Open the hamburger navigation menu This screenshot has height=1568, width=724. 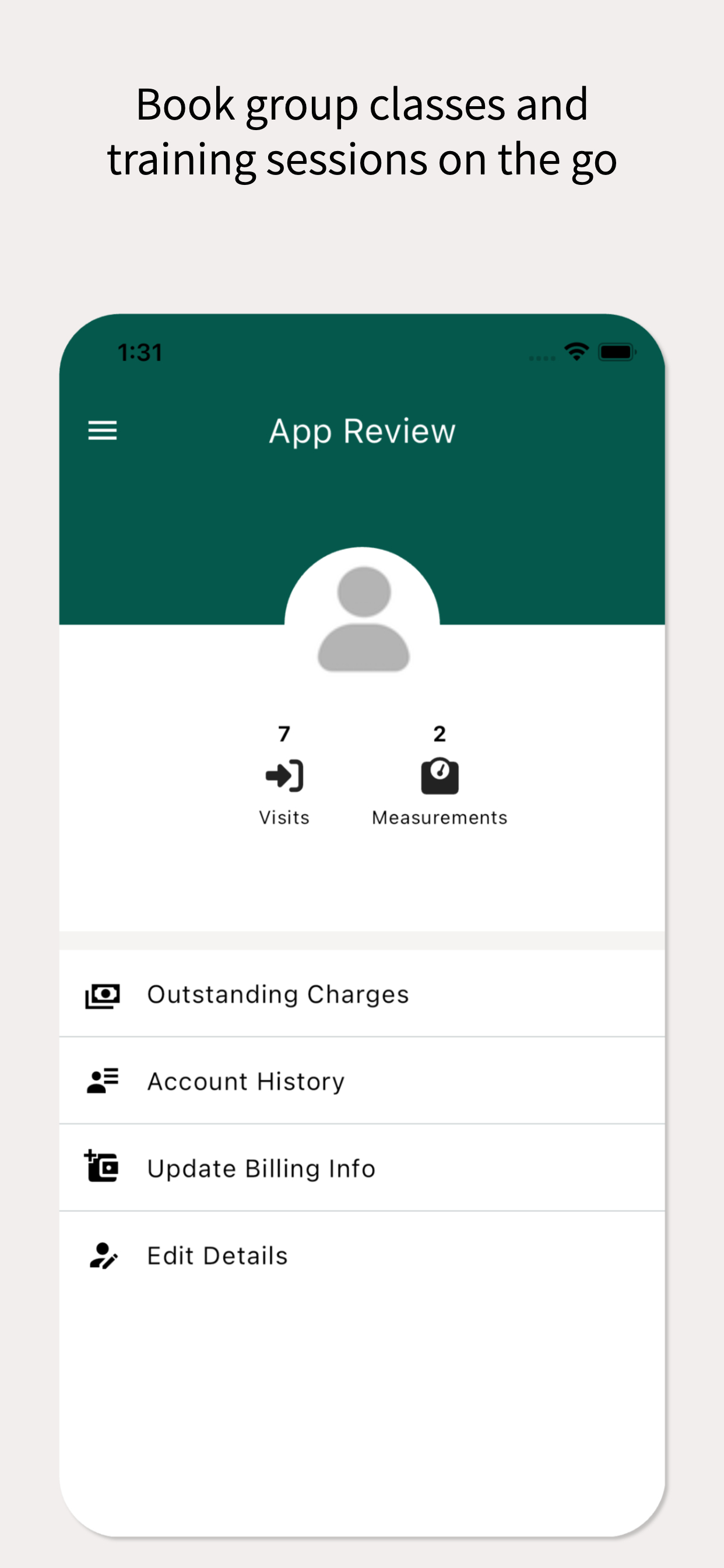pyautogui.click(x=102, y=431)
